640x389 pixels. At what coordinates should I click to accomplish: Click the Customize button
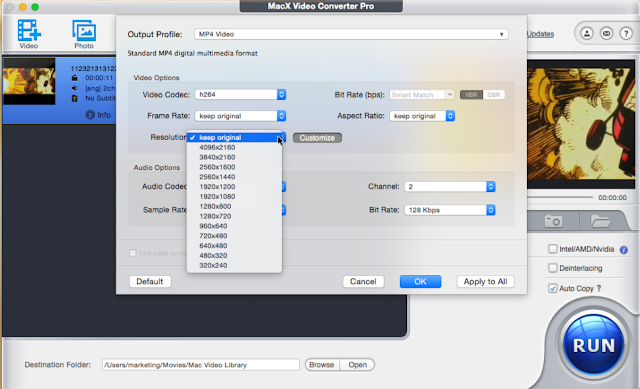(x=317, y=138)
